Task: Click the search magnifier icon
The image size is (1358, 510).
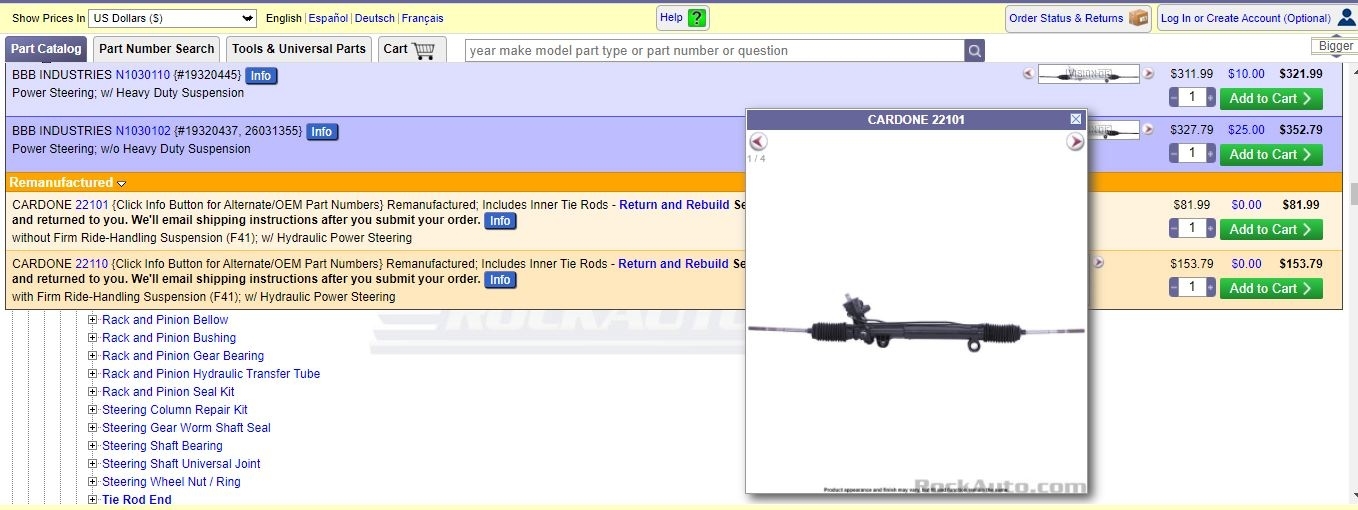Action: click(974, 51)
